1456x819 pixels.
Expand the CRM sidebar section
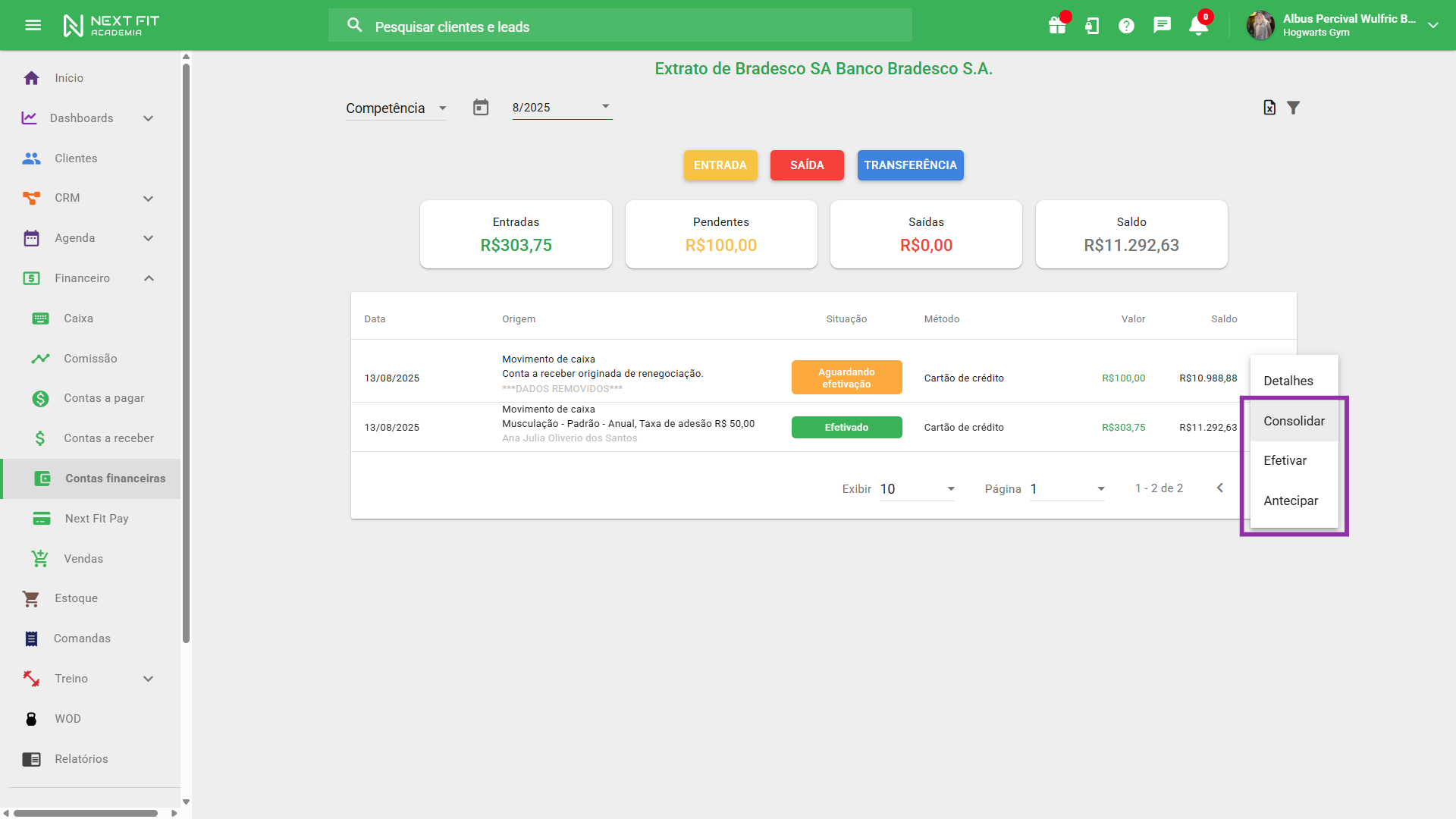pyautogui.click(x=149, y=198)
